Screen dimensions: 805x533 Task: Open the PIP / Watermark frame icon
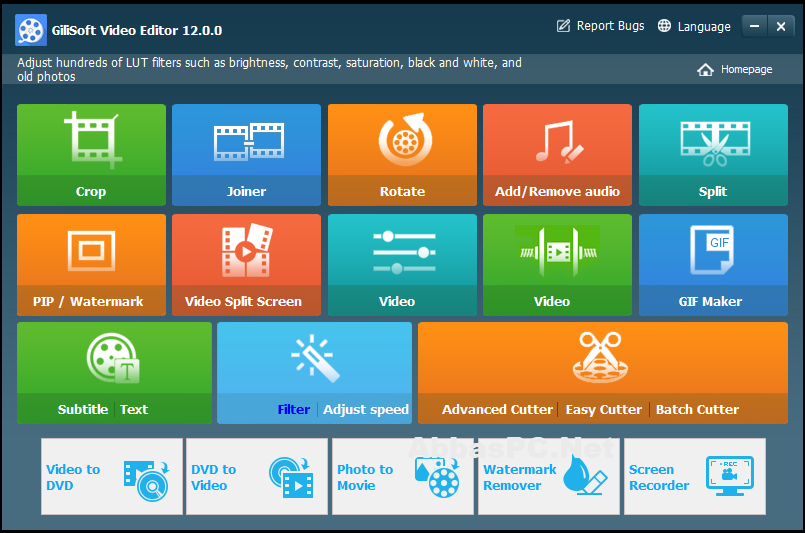click(91, 251)
